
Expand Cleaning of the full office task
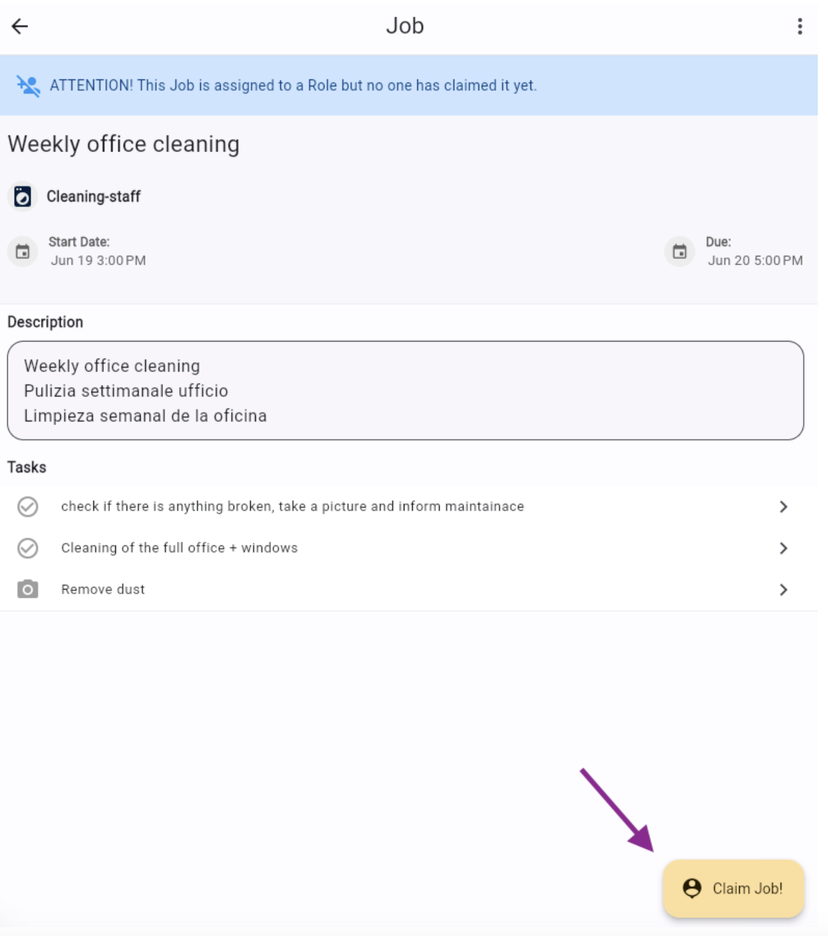pos(783,548)
